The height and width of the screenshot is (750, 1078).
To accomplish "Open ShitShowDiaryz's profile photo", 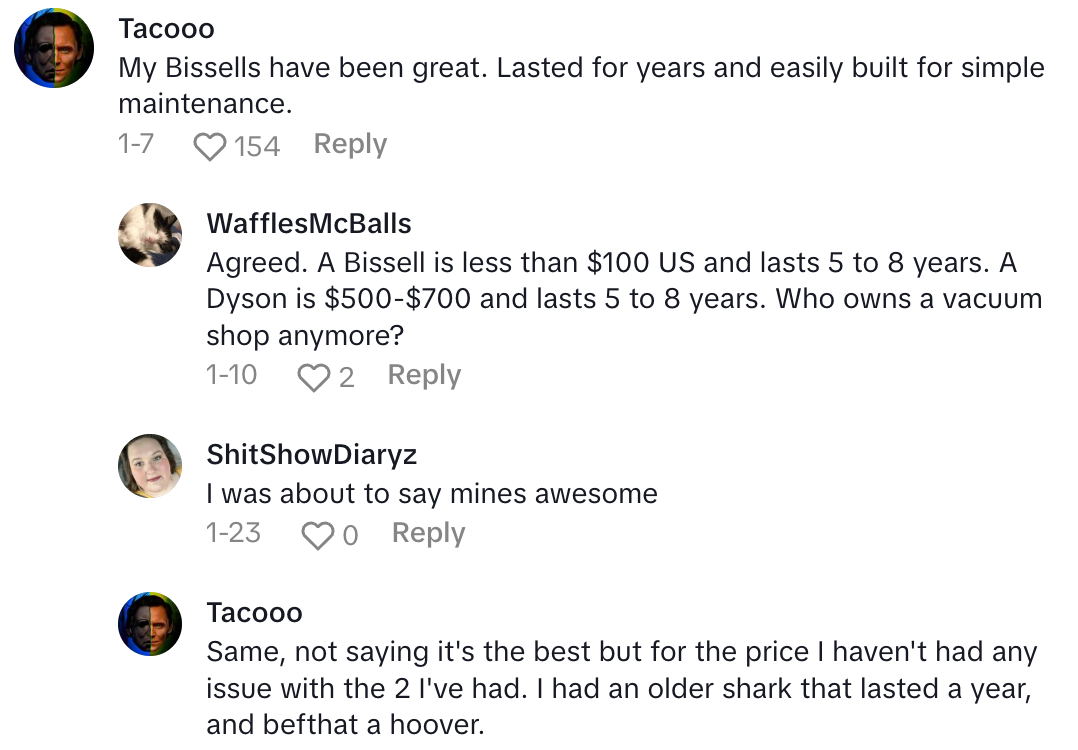I will [x=150, y=466].
